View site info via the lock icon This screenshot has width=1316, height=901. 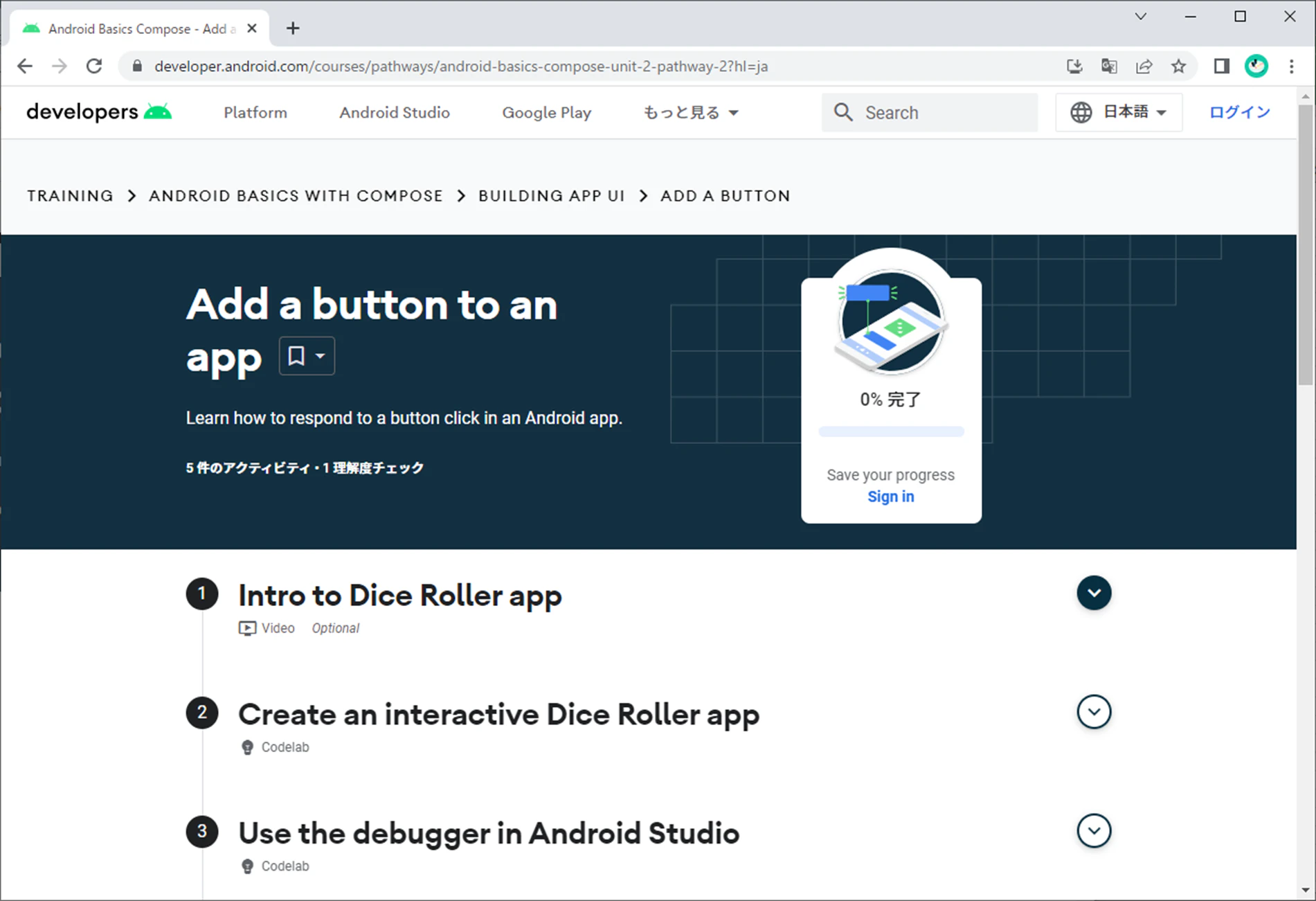pos(137,66)
